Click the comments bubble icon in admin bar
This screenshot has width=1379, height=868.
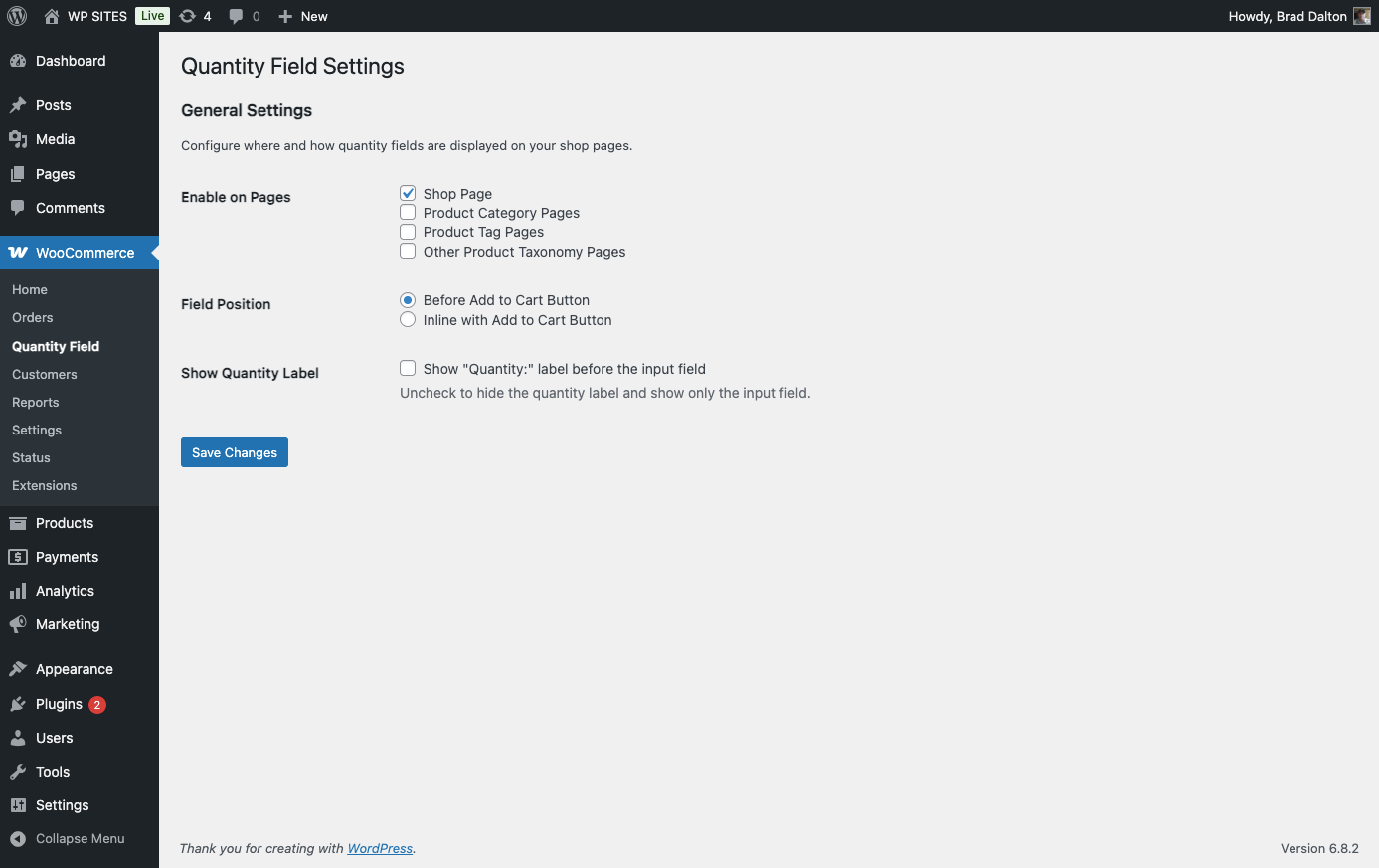236,16
